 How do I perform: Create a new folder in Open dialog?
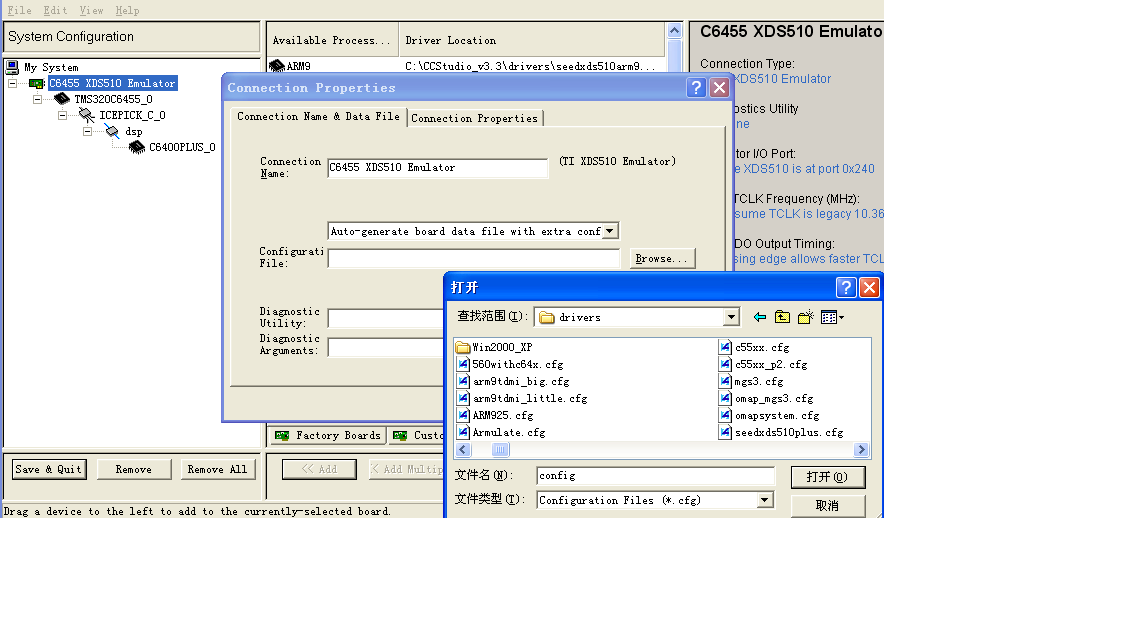[x=806, y=317]
